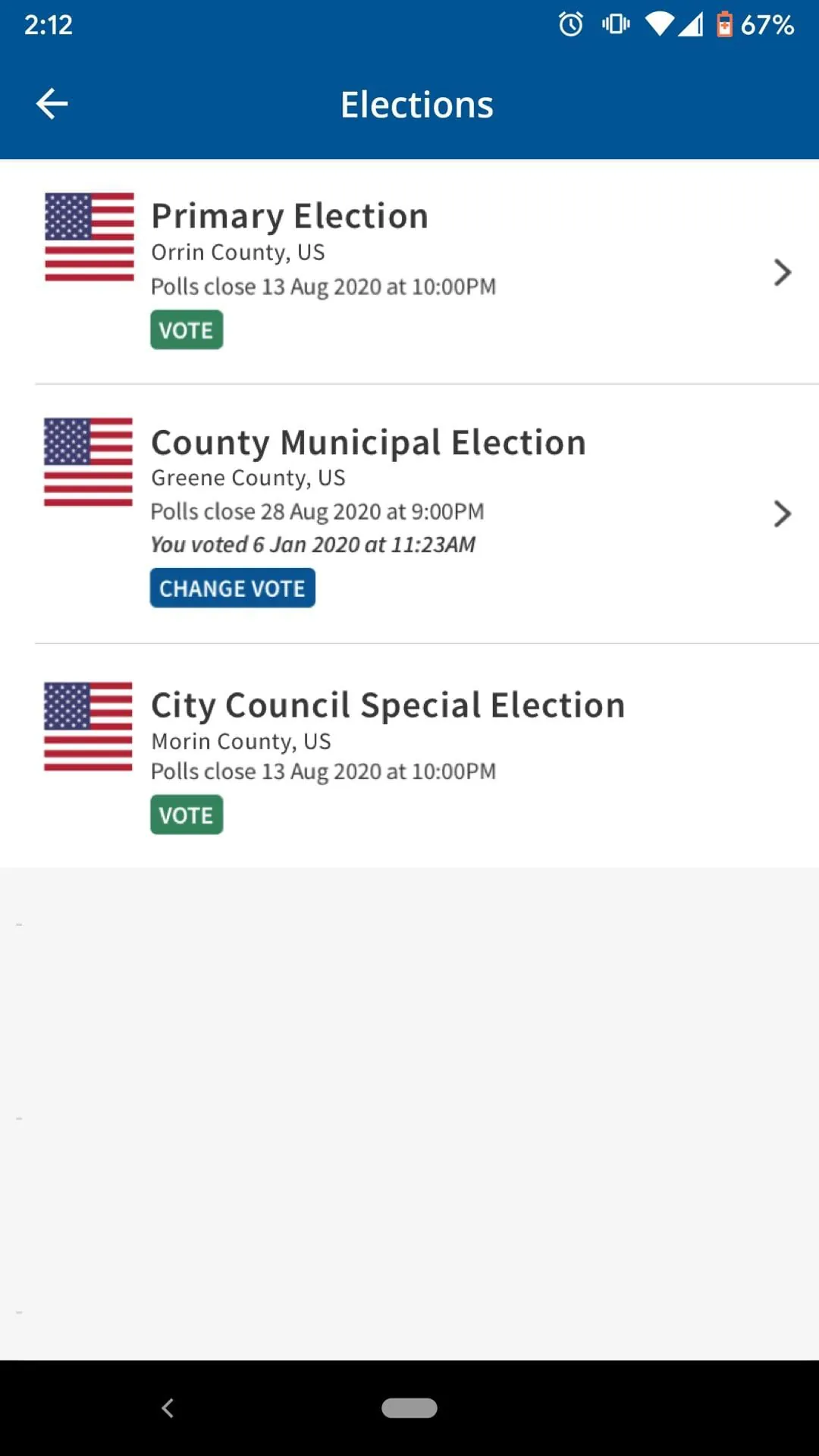Expand County Municipal Election details chevron
This screenshot has width=819, height=1456.
(782, 514)
